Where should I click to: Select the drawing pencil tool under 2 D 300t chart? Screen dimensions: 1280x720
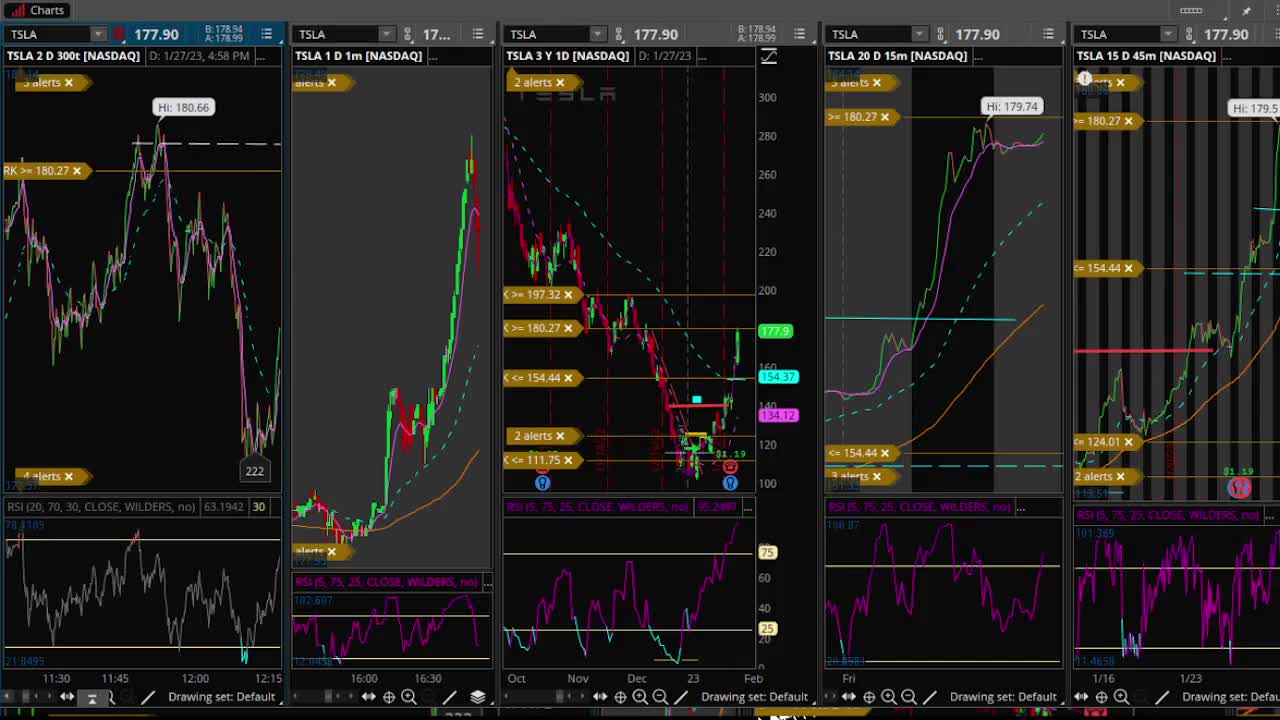[x=148, y=697]
